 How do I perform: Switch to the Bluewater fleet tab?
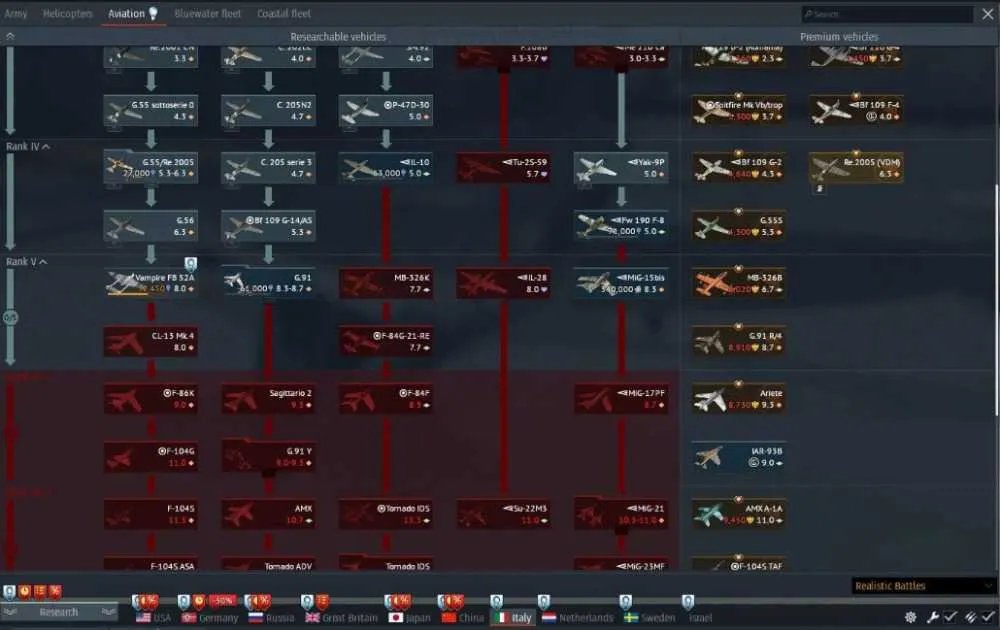coord(207,13)
